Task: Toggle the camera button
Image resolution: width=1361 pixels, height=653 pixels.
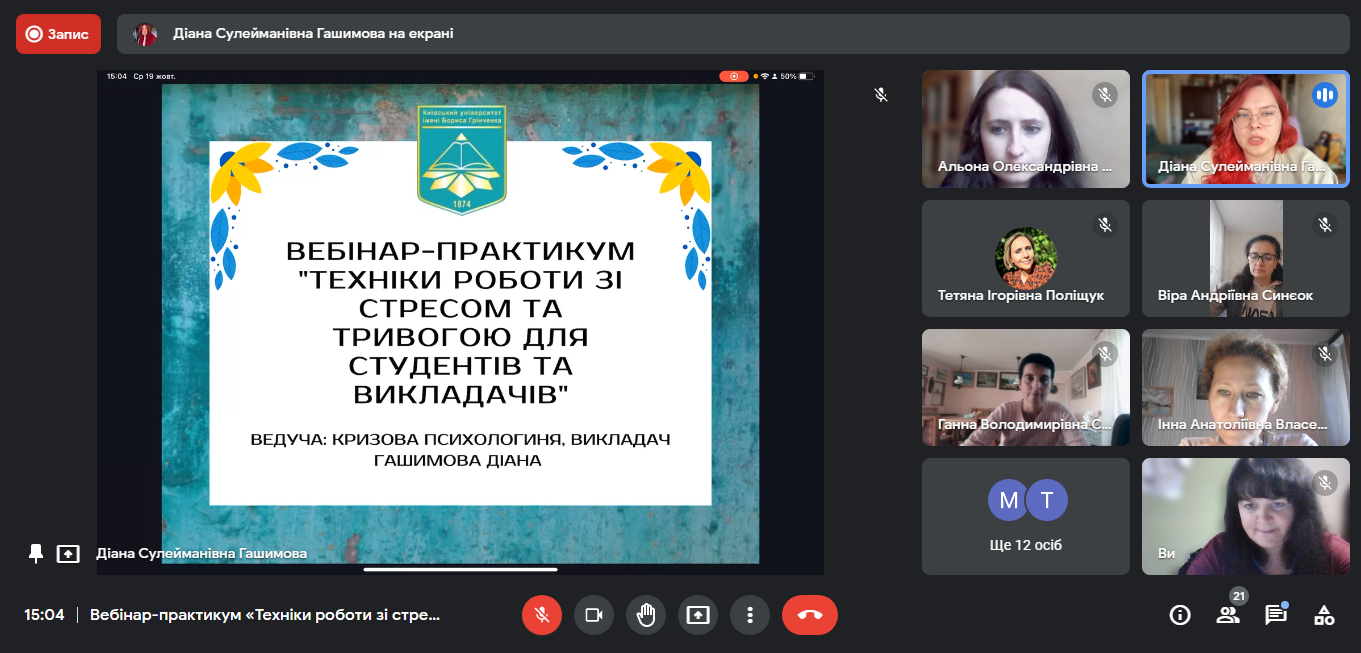Action: click(x=594, y=615)
